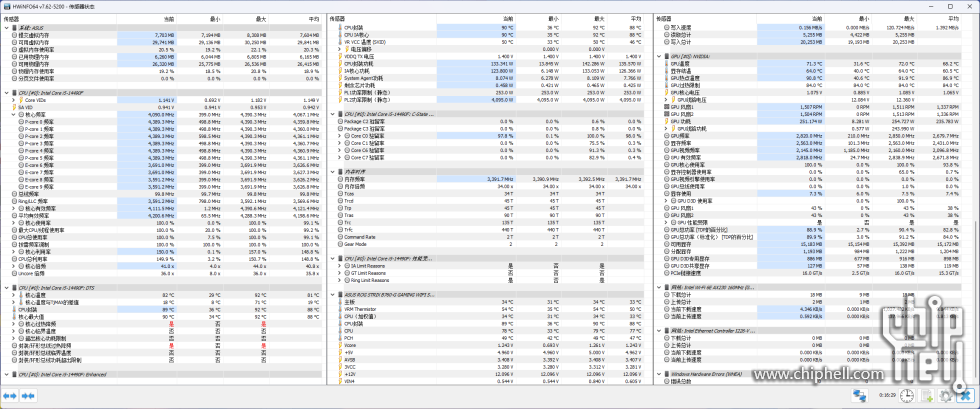Collapse the GPU [#0]: NVIDIA group
The image size is (980, 409).
[659, 56]
